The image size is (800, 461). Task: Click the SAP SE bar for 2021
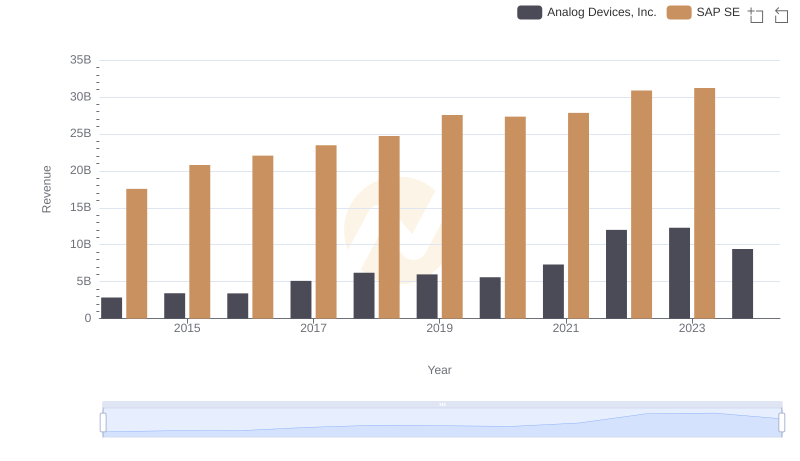tap(578, 216)
